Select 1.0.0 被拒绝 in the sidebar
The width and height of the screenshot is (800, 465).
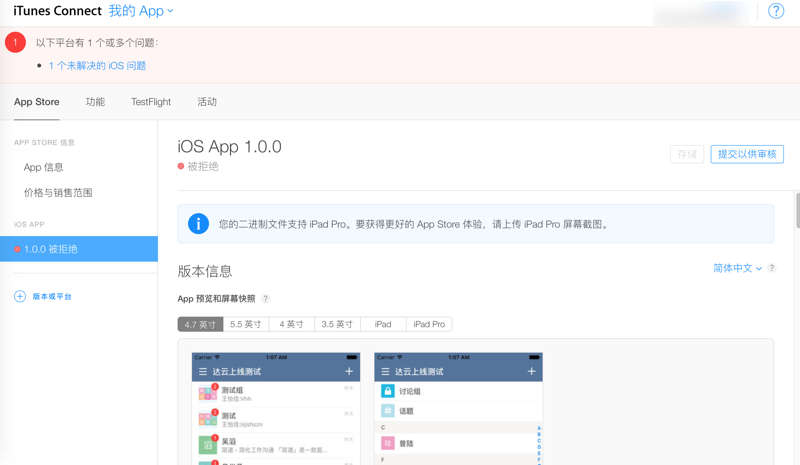pos(79,249)
